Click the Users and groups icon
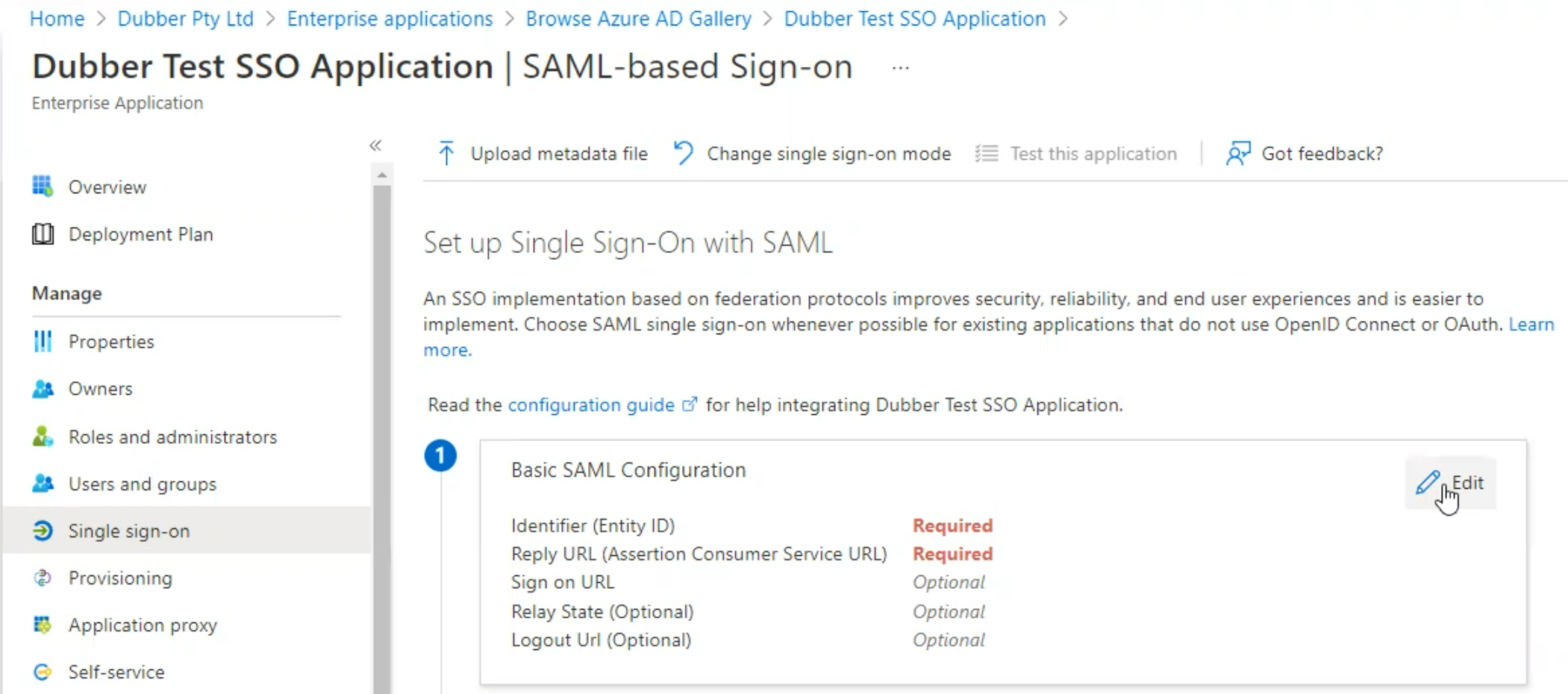1568x694 pixels. tap(43, 484)
